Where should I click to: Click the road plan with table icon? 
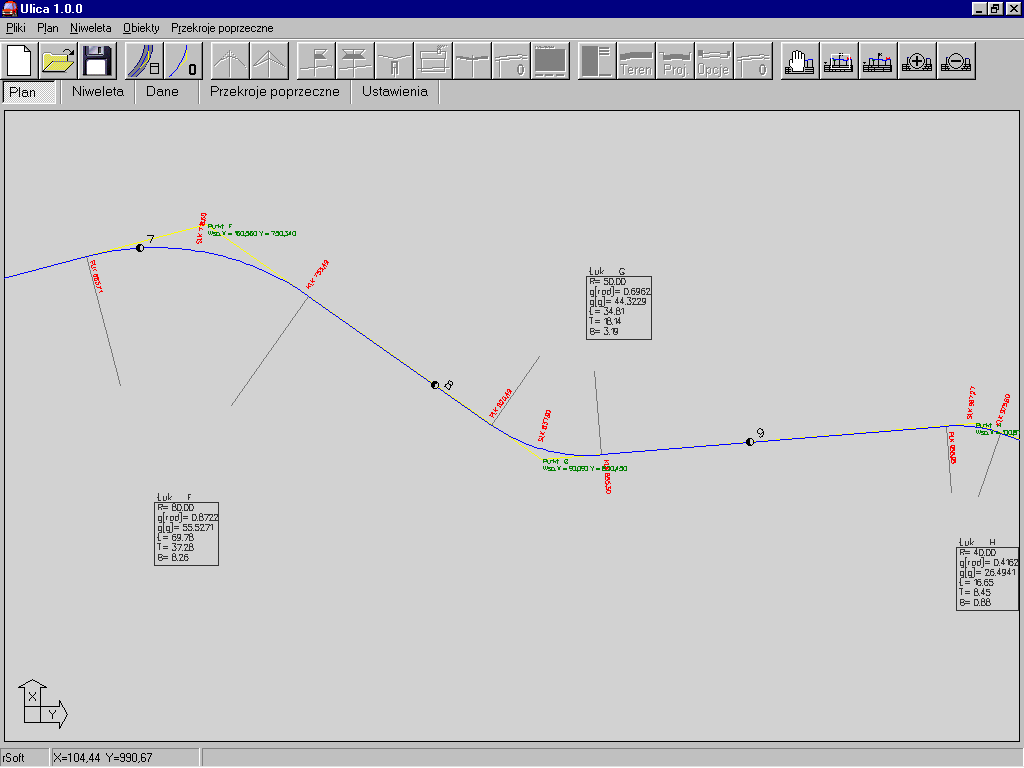144,61
